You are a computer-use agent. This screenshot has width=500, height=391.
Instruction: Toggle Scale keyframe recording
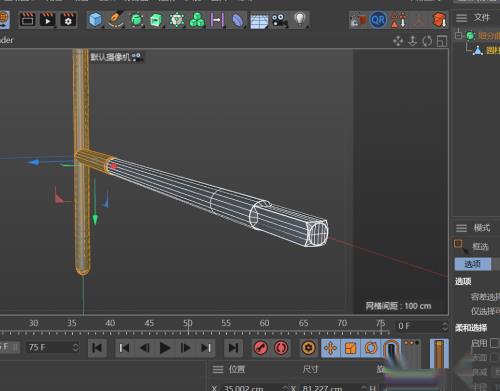coord(350,348)
